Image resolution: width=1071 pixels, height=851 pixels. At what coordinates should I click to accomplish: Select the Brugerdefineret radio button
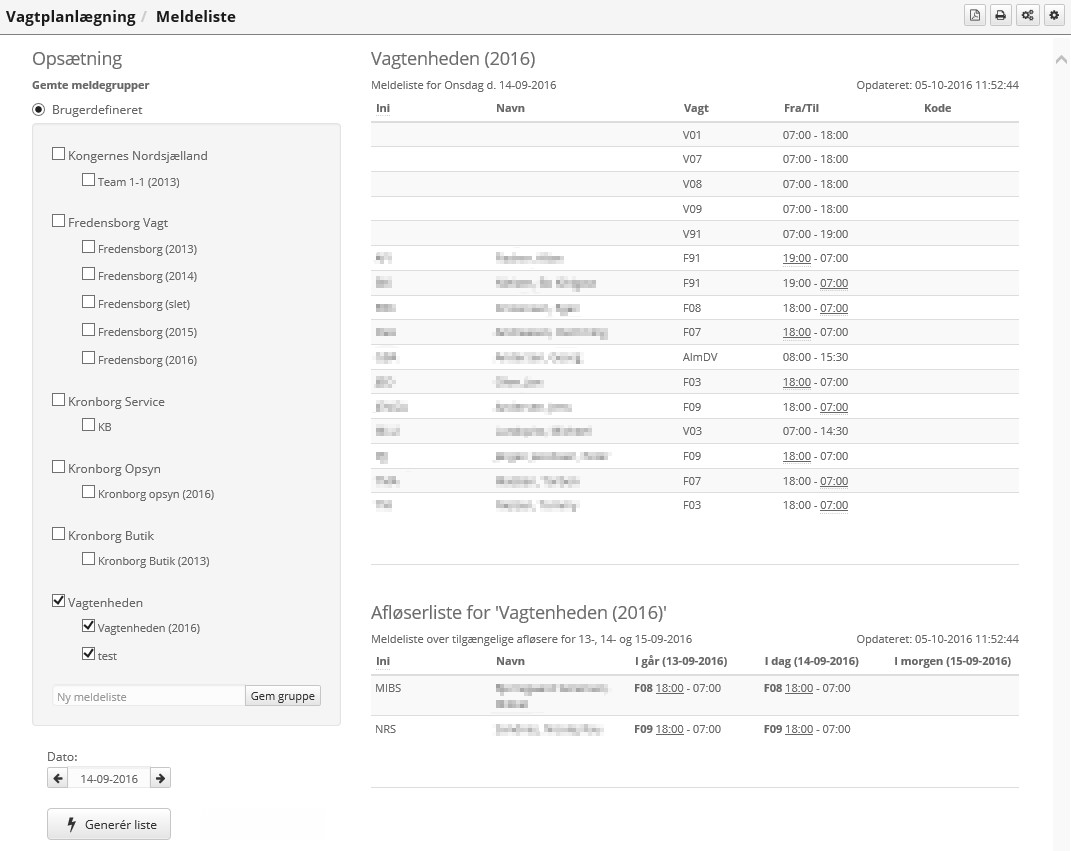point(39,110)
